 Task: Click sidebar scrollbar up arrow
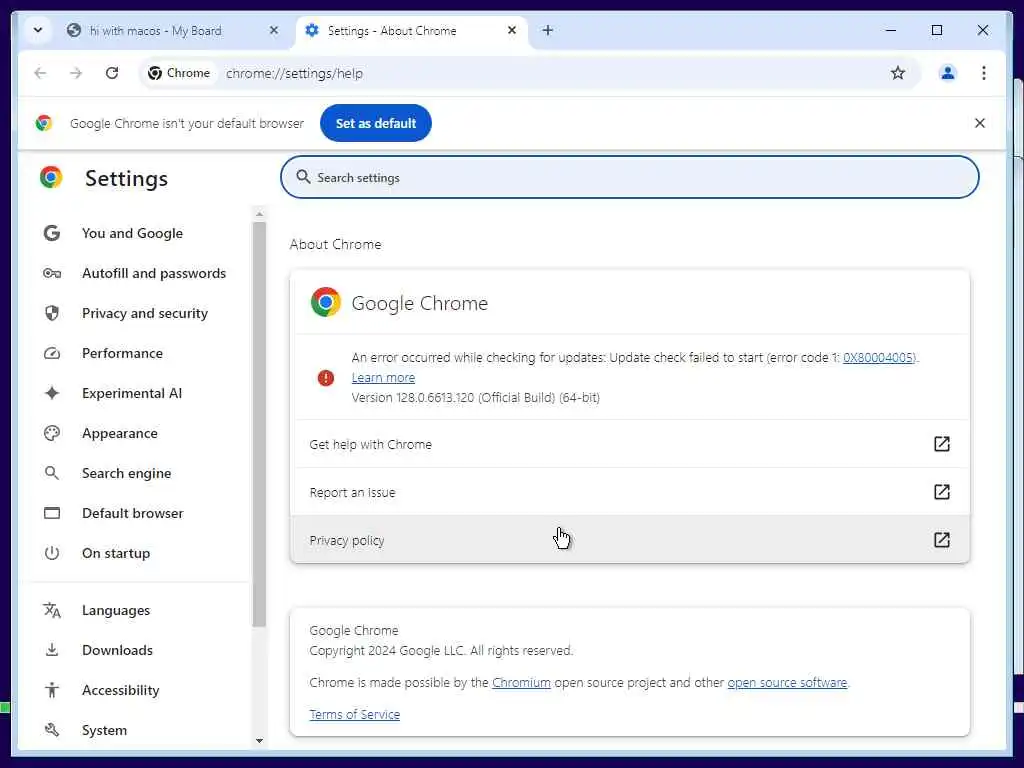[x=259, y=214]
